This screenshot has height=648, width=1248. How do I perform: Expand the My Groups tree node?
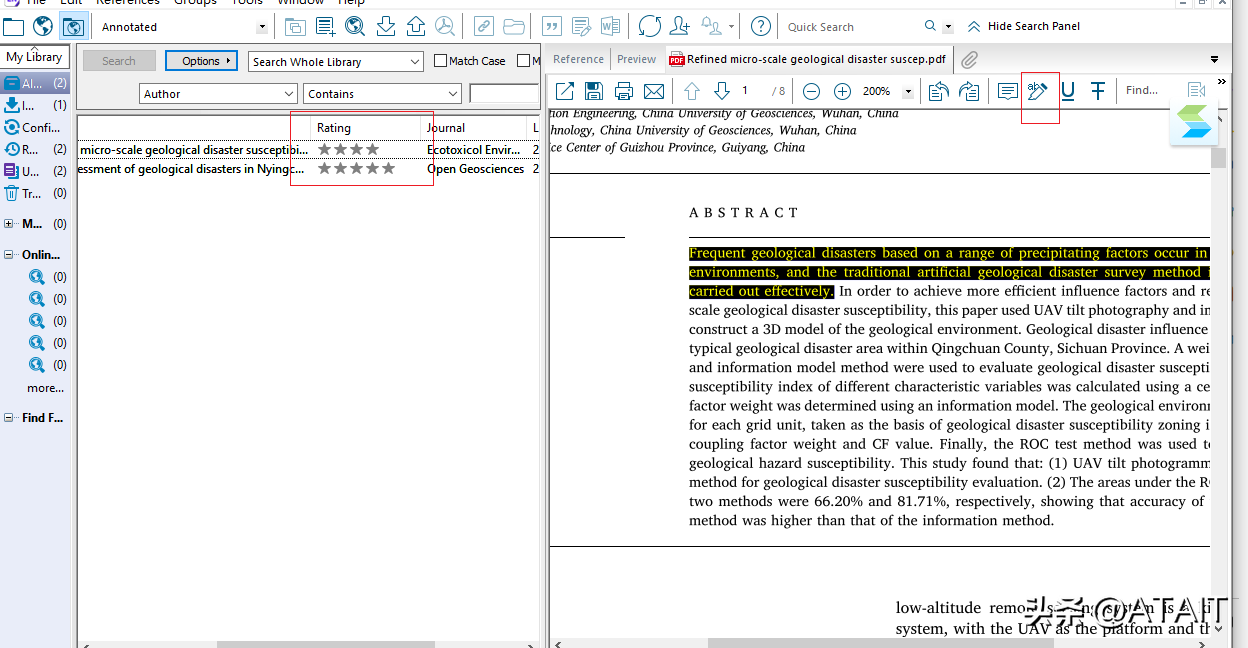[9, 224]
